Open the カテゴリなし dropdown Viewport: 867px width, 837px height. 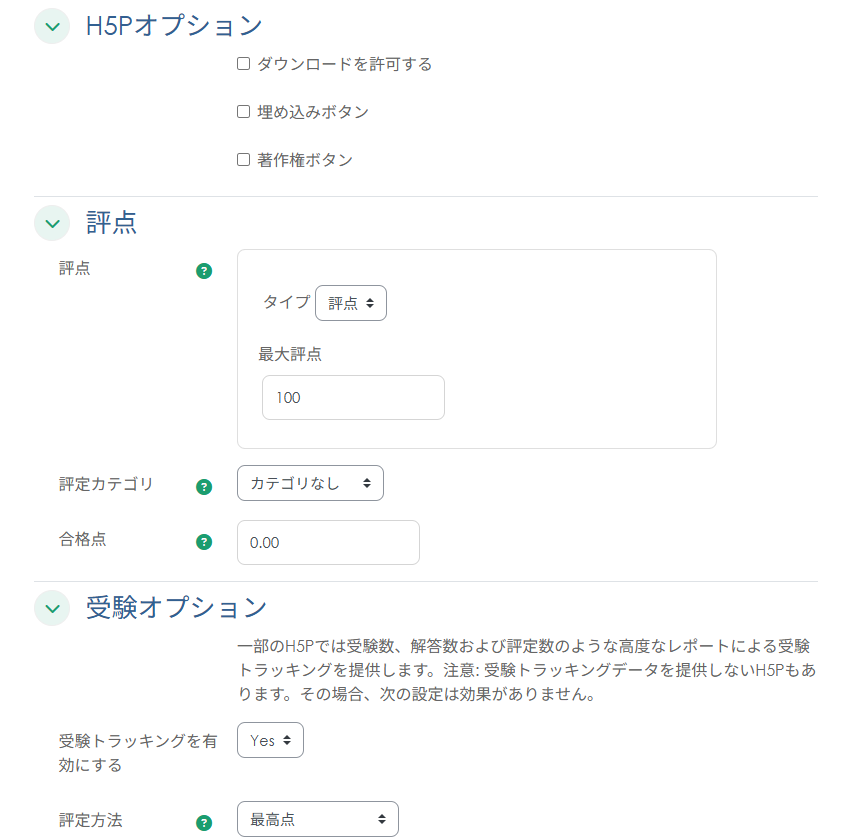(x=310, y=484)
